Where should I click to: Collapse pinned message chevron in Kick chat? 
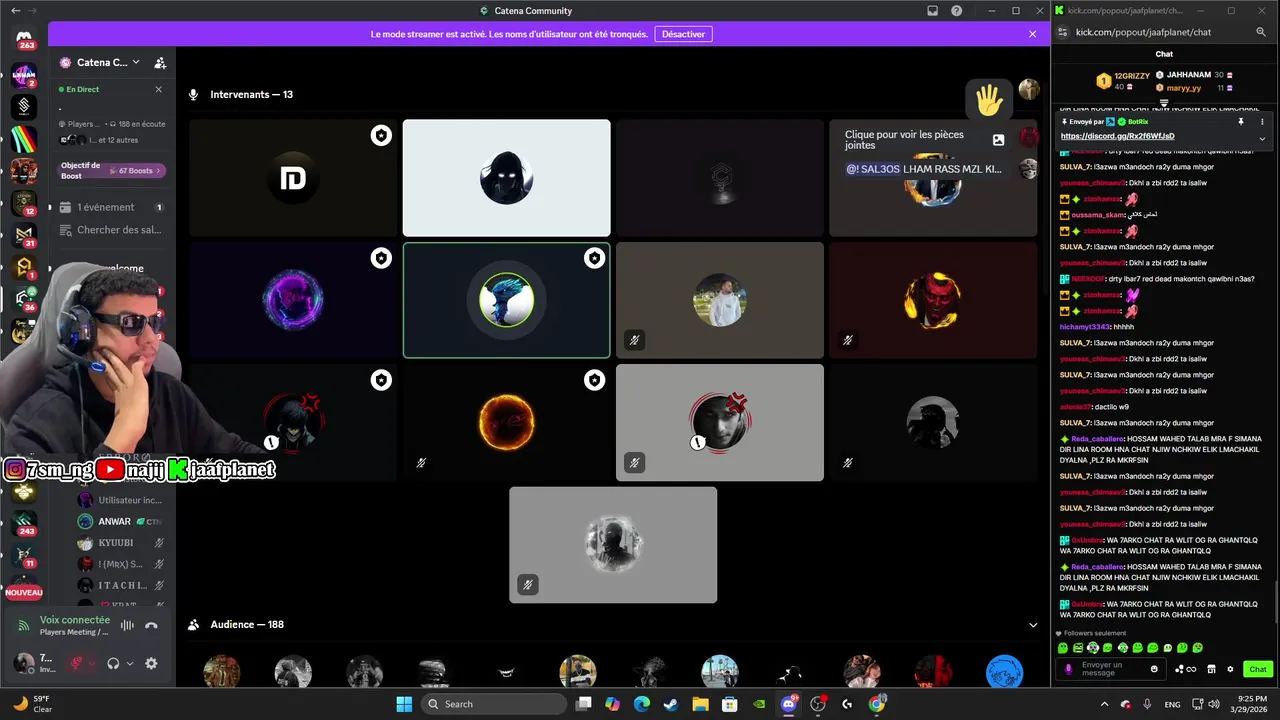coord(1262,138)
